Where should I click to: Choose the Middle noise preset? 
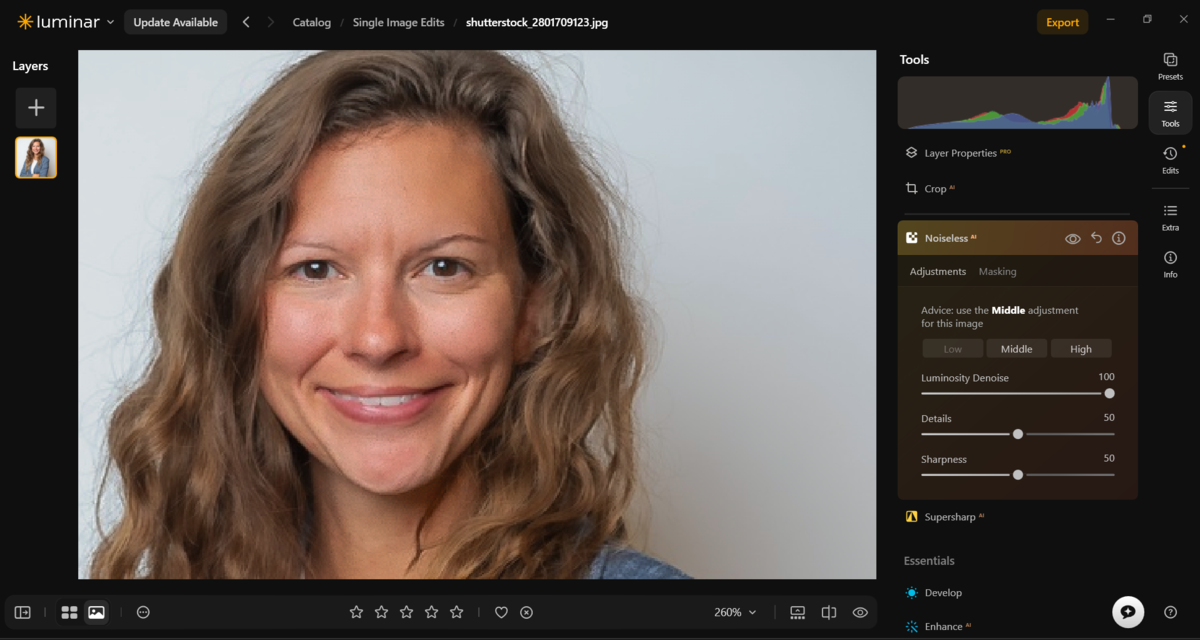(1017, 349)
